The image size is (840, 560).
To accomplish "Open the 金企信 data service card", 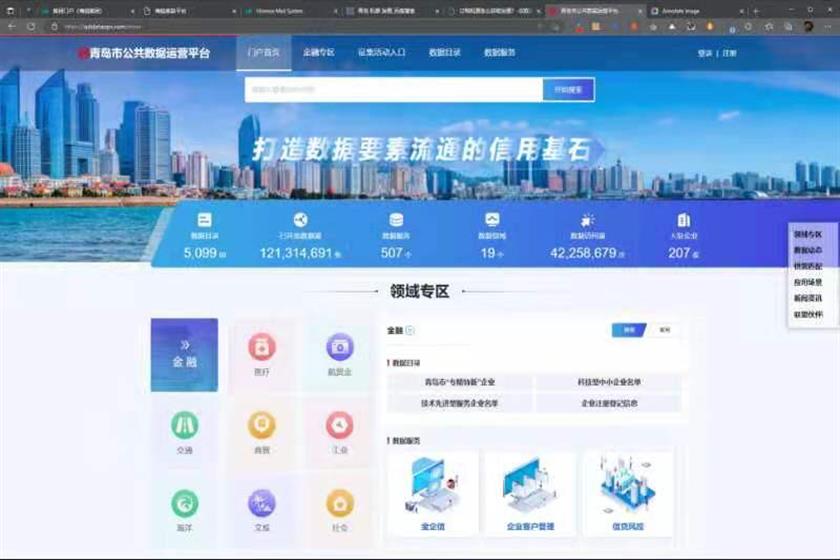I will pyautogui.click(x=433, y=494).
